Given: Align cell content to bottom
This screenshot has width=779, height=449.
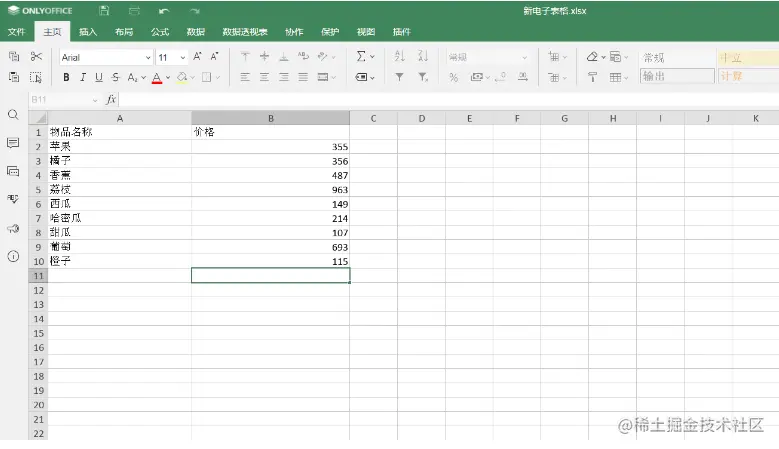Looking at the screenshot, I should coord(284,56).
